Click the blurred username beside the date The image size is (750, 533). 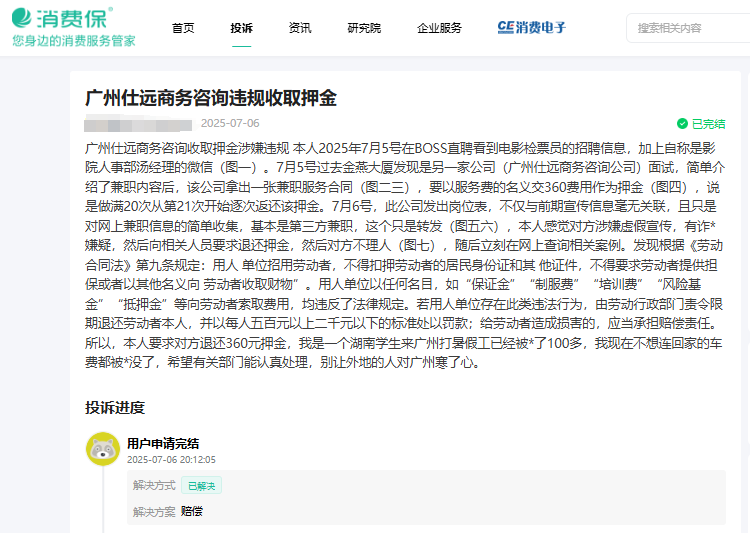click(x=138, y=124)
